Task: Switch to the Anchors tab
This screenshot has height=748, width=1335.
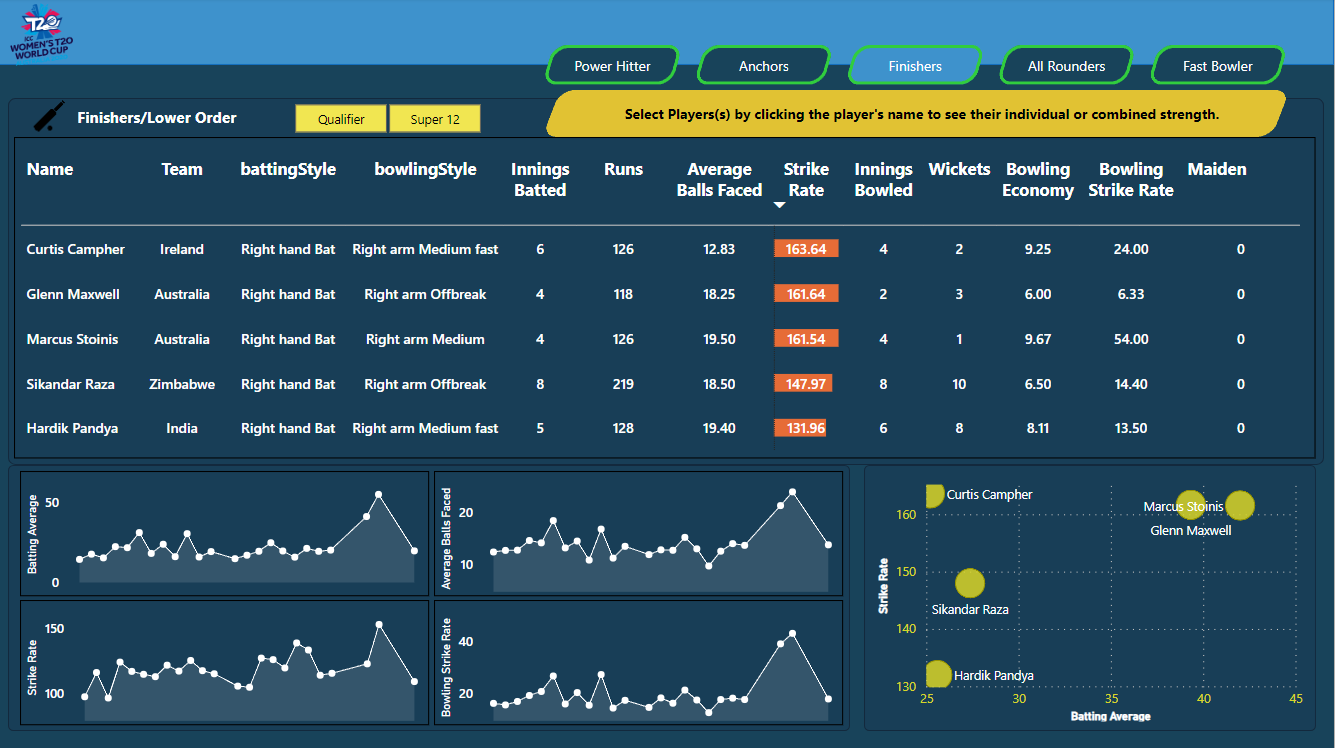Action: [764, 66]
